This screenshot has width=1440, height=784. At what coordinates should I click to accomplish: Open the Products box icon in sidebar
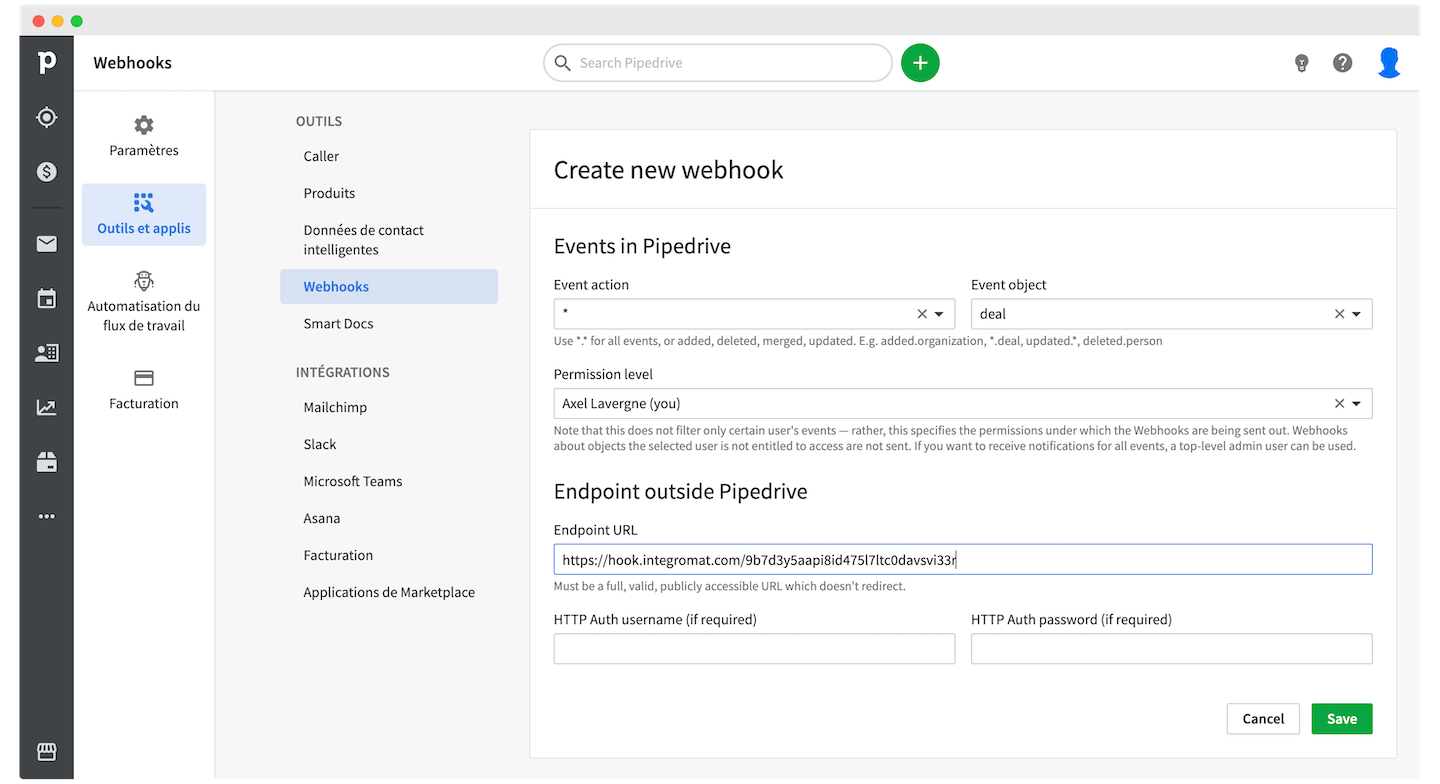tap(46, 461)
